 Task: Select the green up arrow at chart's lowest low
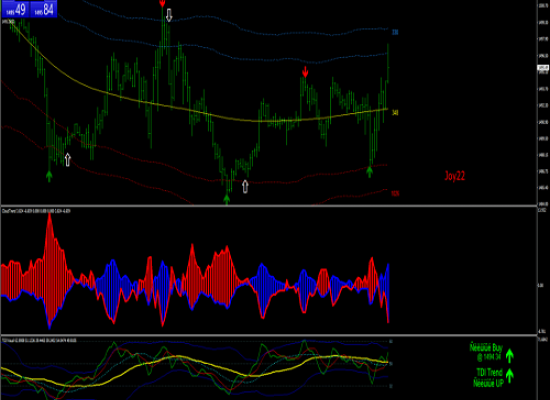[227, 199]
